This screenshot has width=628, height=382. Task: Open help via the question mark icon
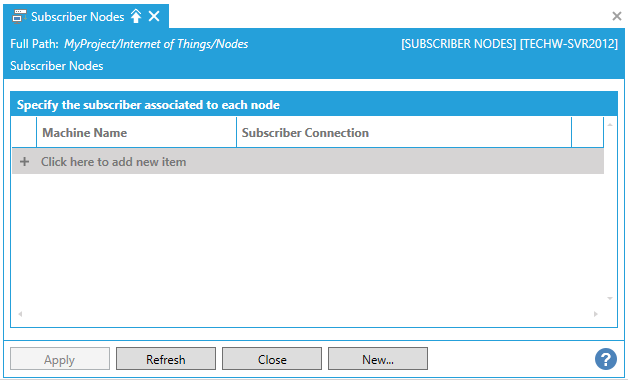pyautogui.click(x=606, y=359)
